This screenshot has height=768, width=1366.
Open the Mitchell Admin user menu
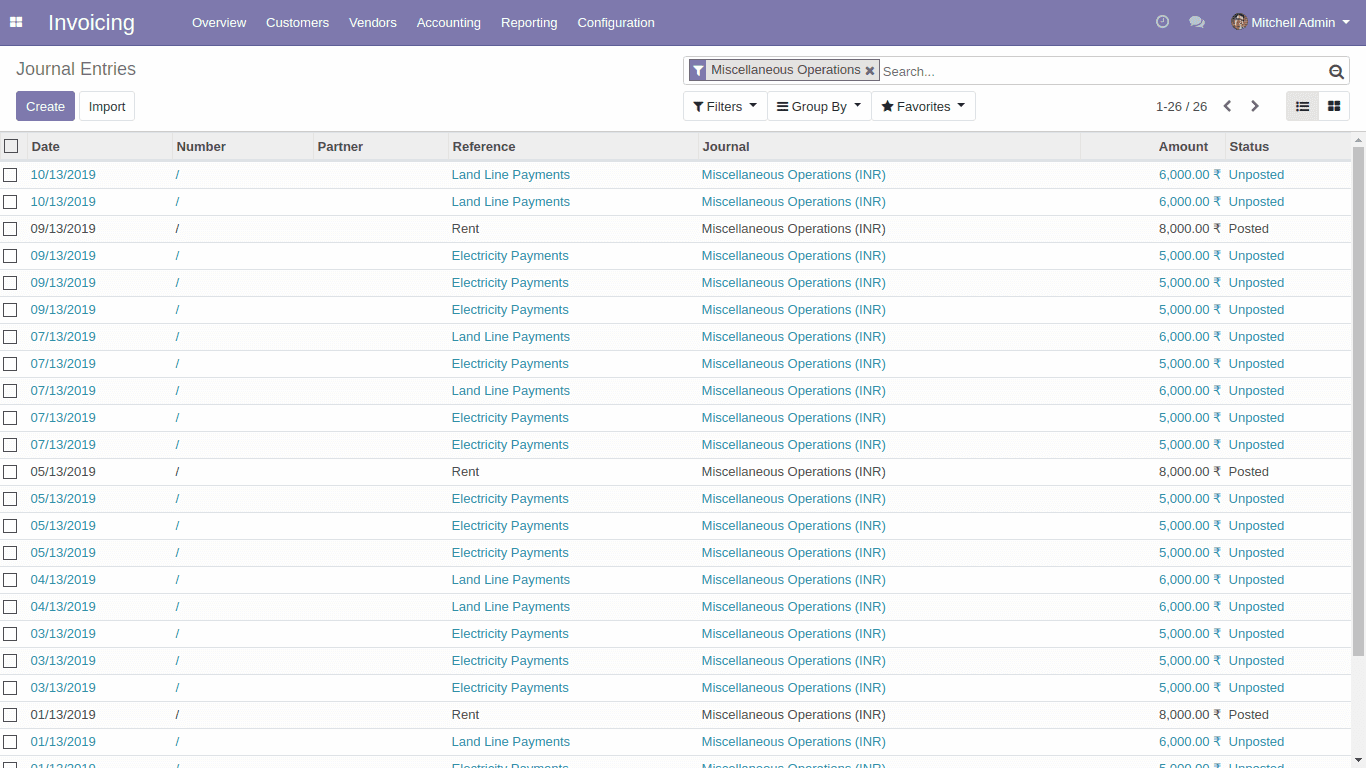coord(1290,22)
